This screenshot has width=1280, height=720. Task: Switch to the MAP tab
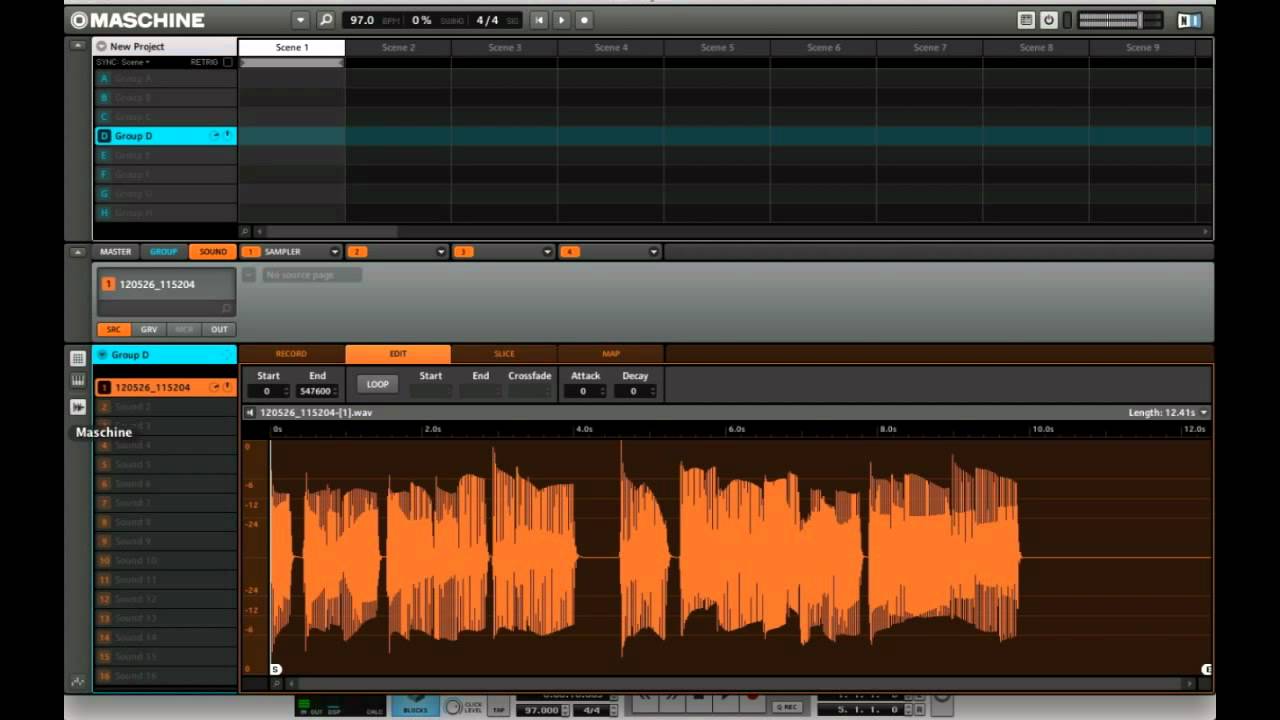[x=611, y=354]
